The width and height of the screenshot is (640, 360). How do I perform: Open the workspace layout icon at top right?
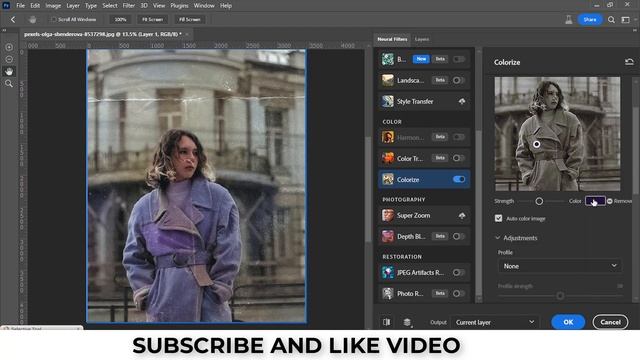coord(625,20)
